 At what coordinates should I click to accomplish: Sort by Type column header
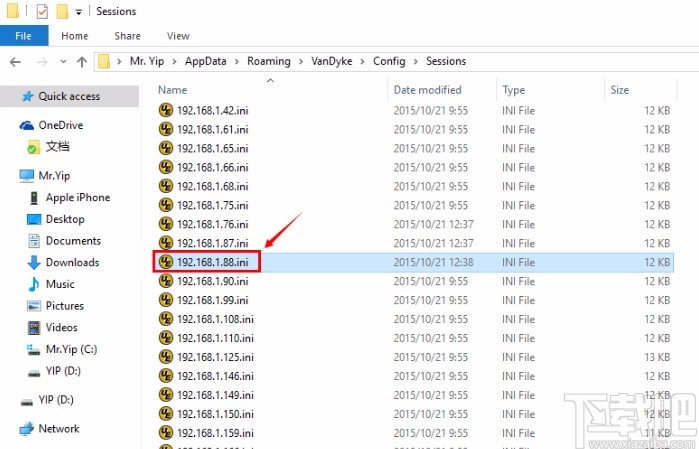[x=514, y=90]
